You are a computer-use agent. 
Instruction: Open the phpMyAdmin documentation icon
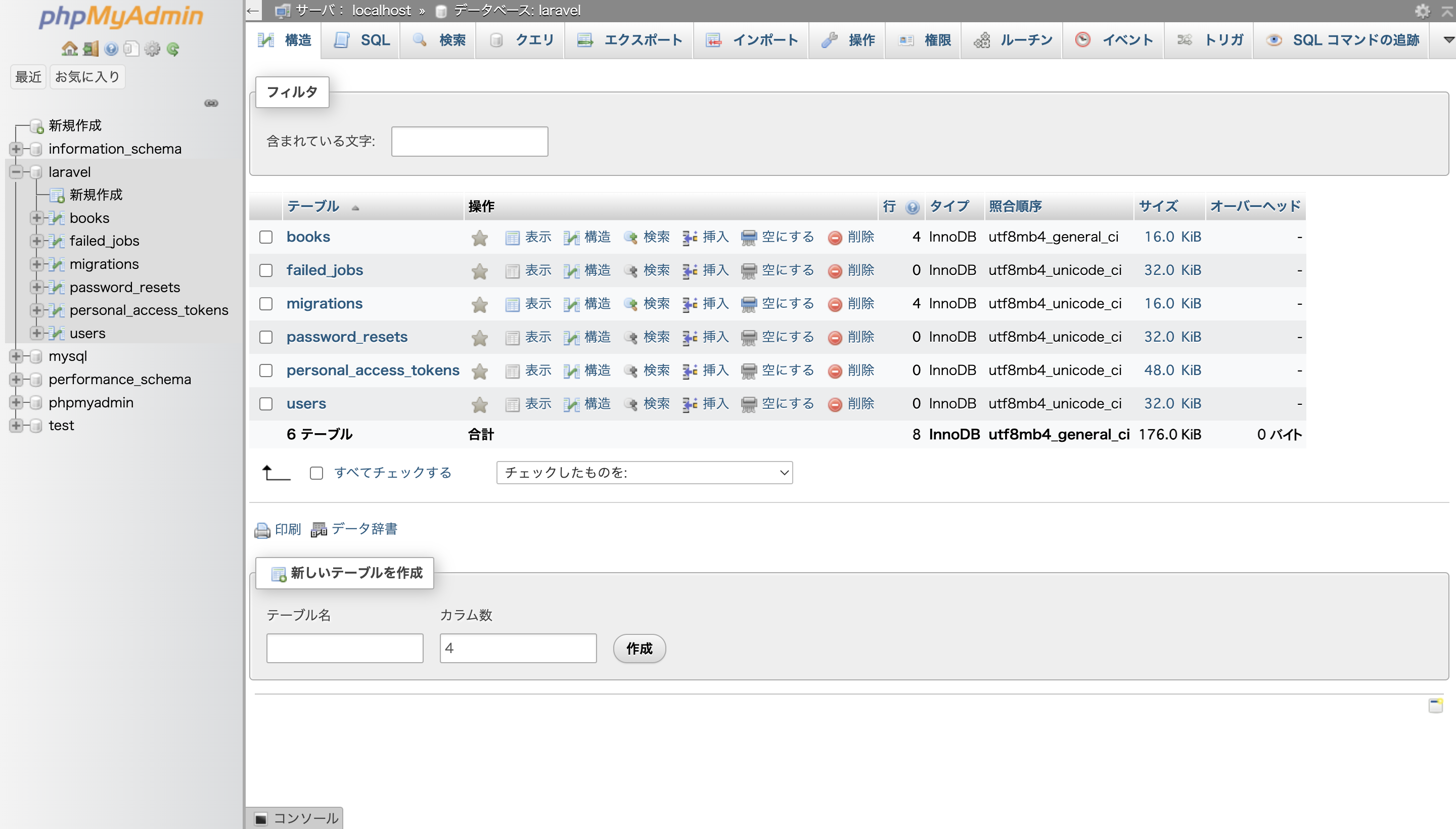click(111, 49)
